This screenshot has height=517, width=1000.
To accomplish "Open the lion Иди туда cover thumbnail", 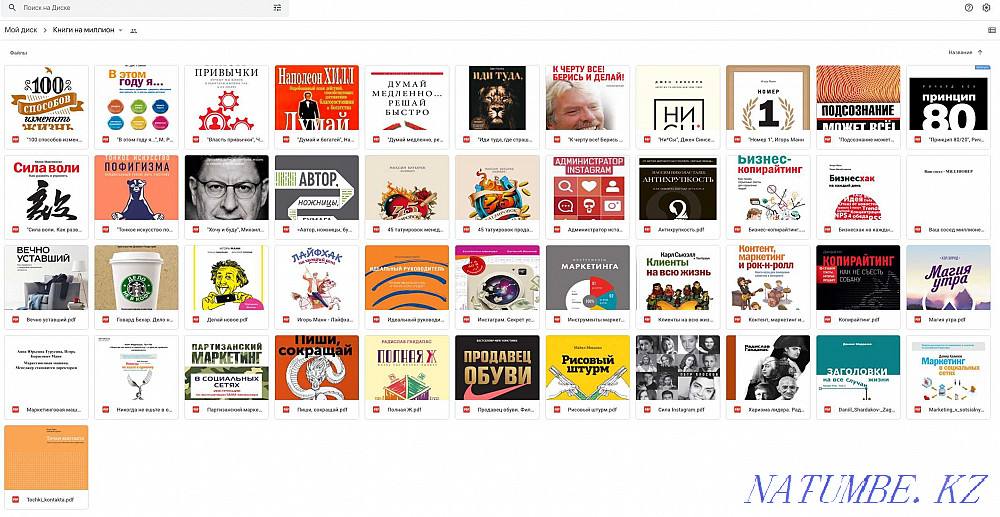I will [497, 98].
